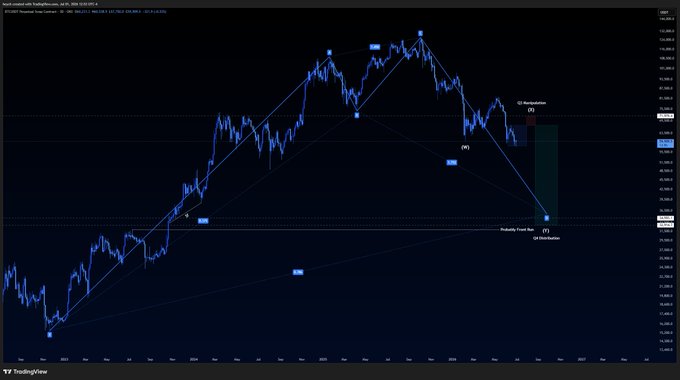Select the (X) wave label under Q3 Manipulation
This screenshot has height=380, width=680.
tap(531, 110)
